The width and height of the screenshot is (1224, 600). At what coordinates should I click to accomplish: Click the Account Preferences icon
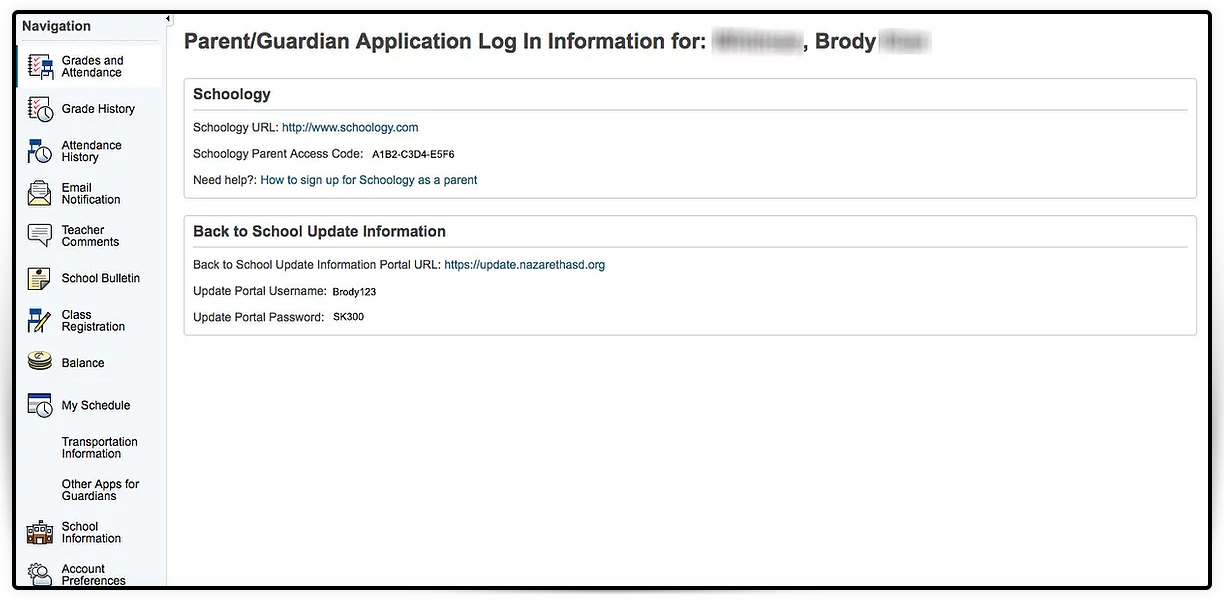click(40, 574)
